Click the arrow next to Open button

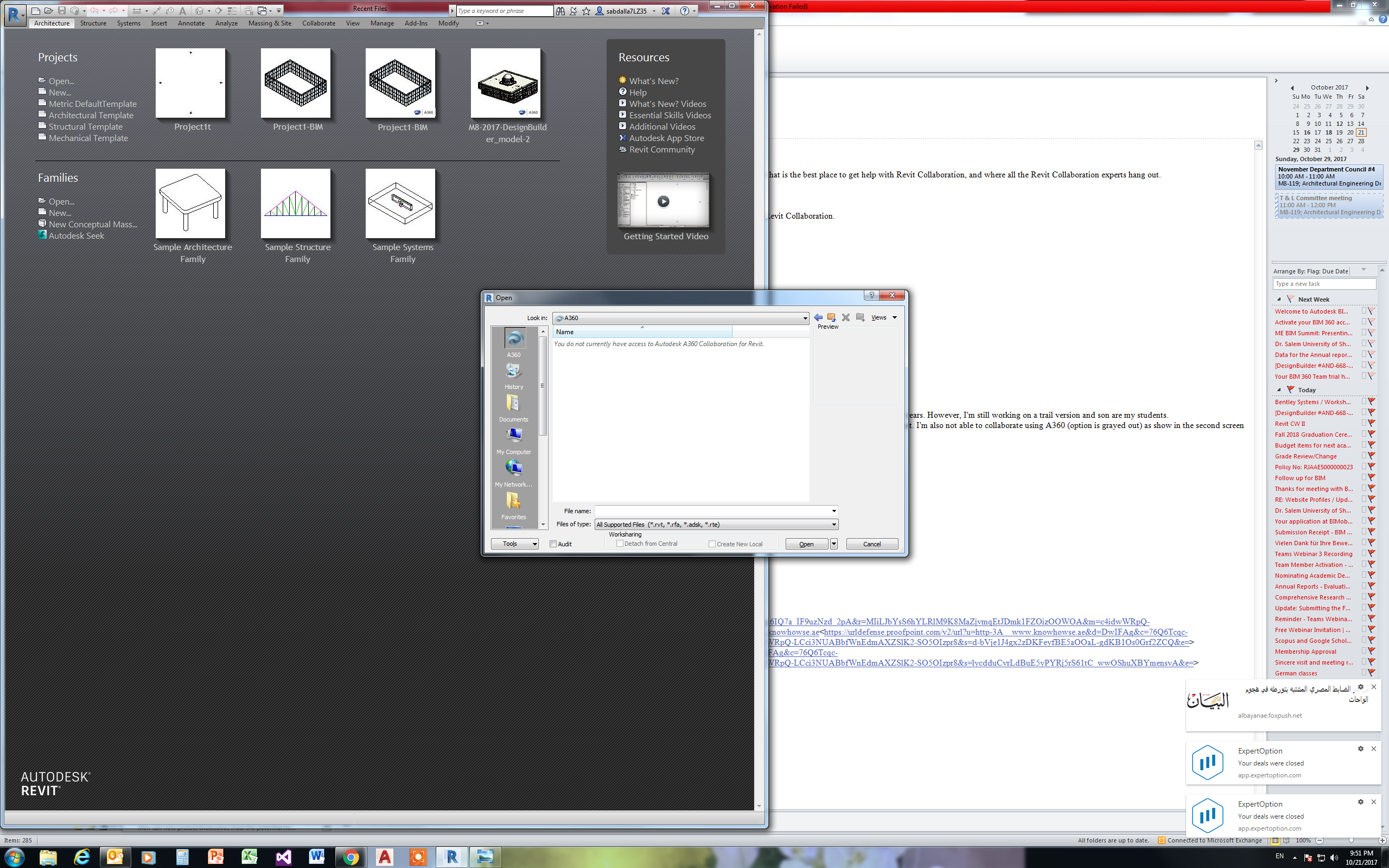(x=833, y=544)
